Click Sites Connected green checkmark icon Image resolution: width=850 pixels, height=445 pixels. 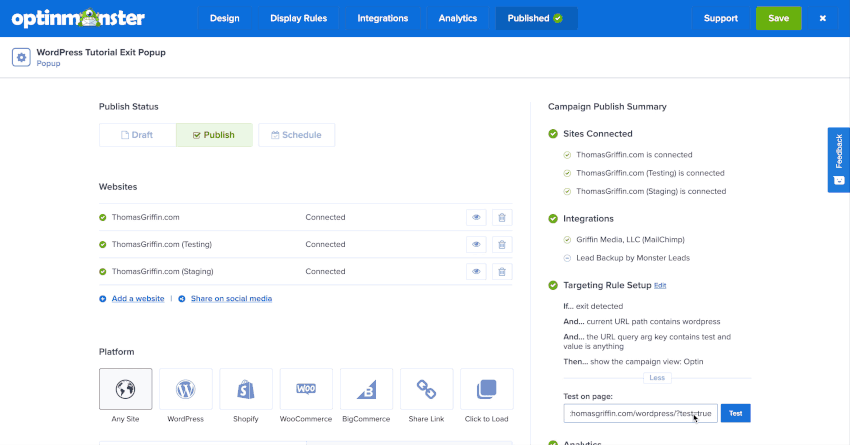tap(553, 134)
